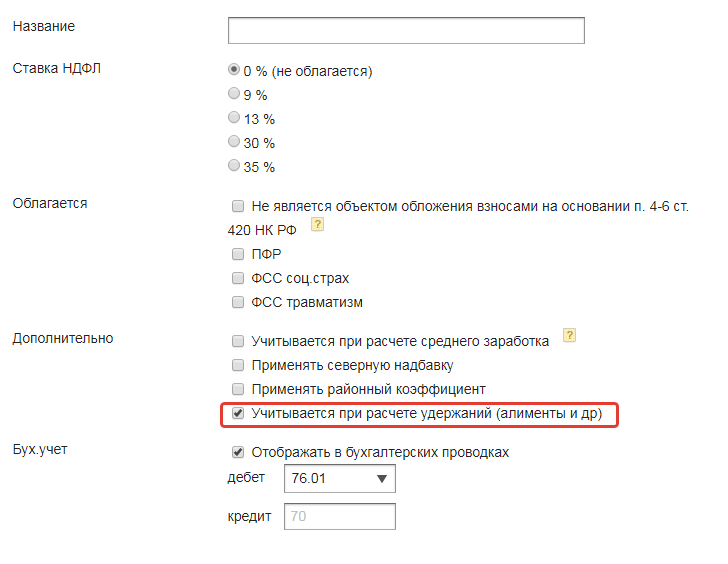Select the 9 % НДФЛ rate

(x=235, y=94)
